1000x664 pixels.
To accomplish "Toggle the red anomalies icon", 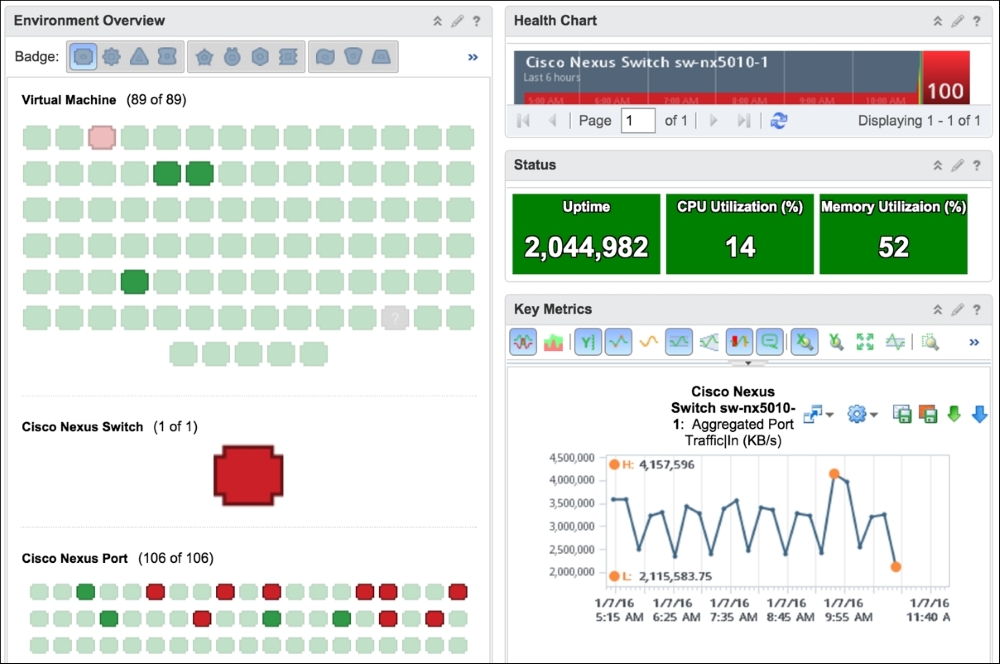I will click(739, 342).
